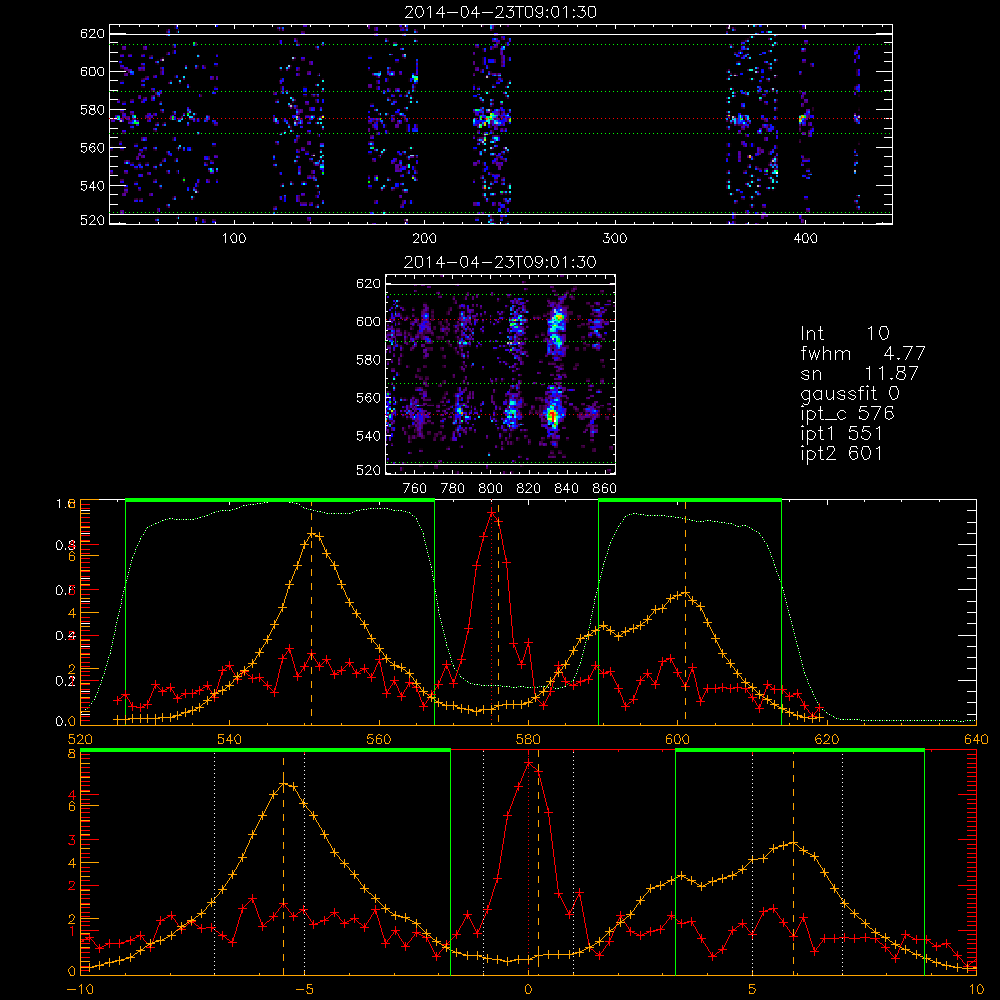Image resolution: width=1000 pixels, height=1000 pixels.
Task: Click x-axis label 860 on small middle image
Action: [x=605, y=489]
